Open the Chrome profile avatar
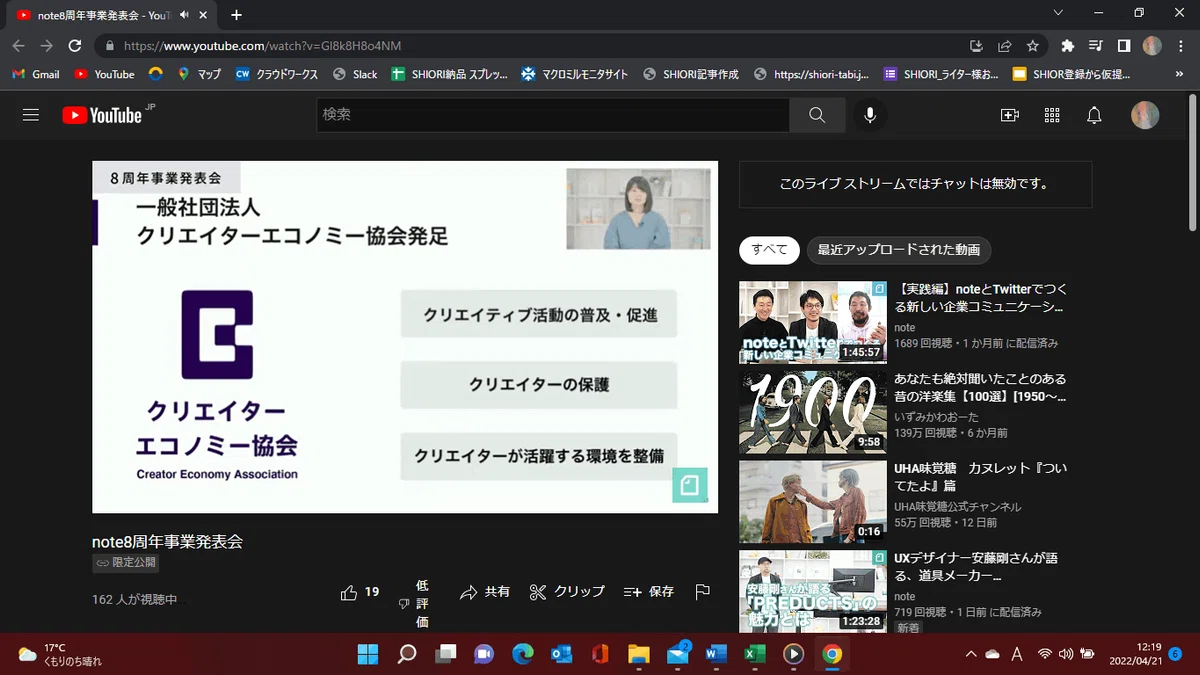This screenshot has height=675, width=1200. coord(1151,46)
